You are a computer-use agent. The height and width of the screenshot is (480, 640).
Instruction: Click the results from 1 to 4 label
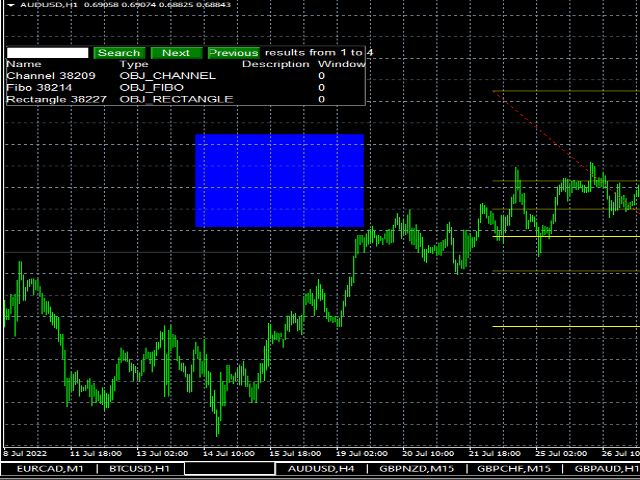coord(319,53)
